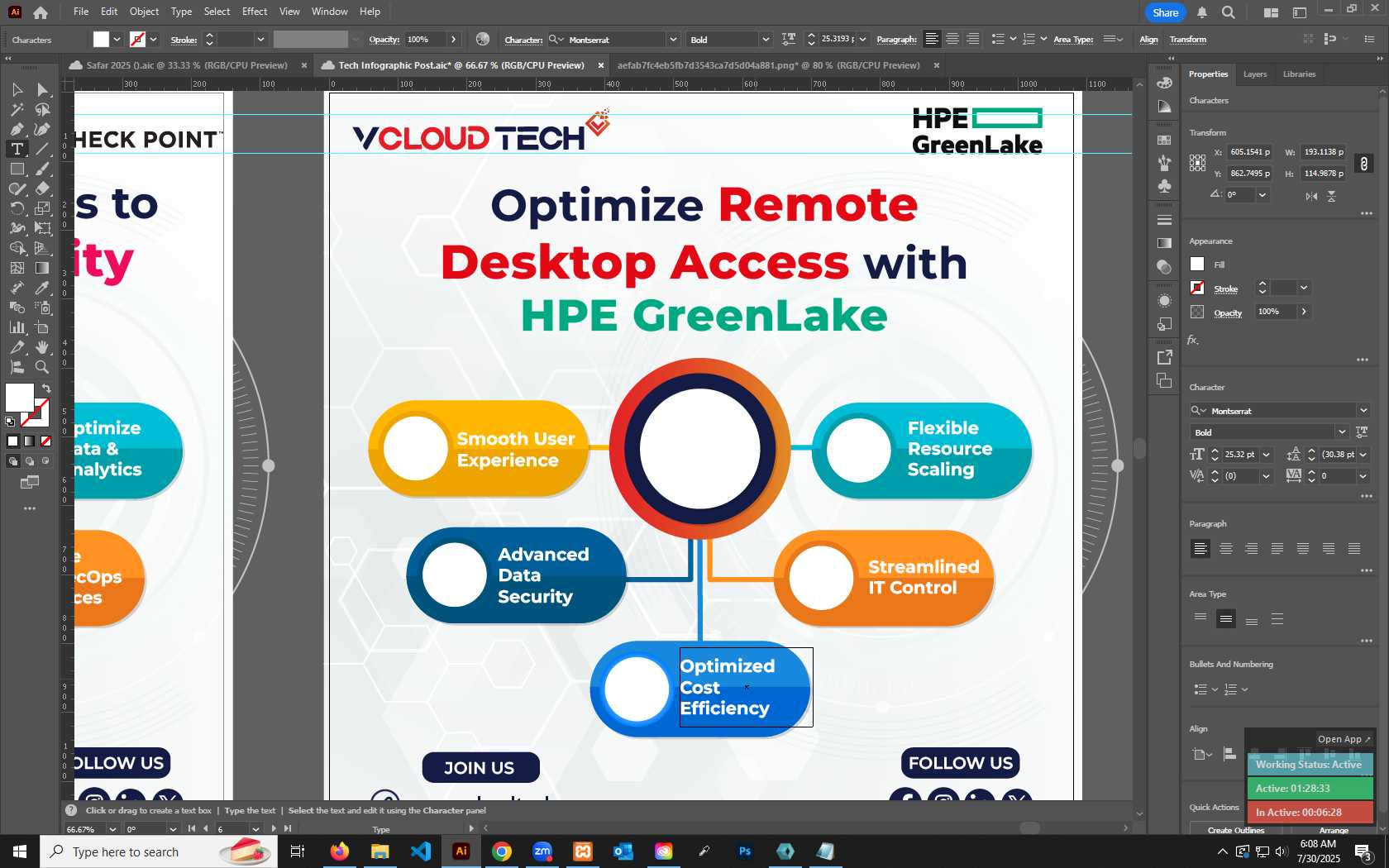Switch to the Layers panel tab
The height and width of the screenshot is (868, 1389).
coord(1254,74)
